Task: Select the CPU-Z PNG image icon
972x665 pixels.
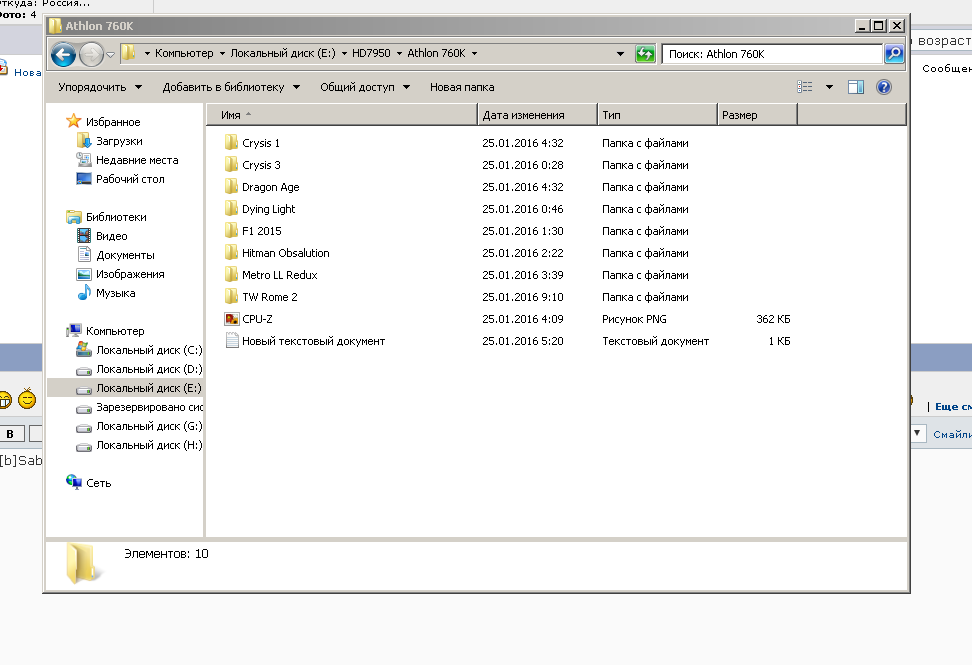Action: [x=231, y=319]
